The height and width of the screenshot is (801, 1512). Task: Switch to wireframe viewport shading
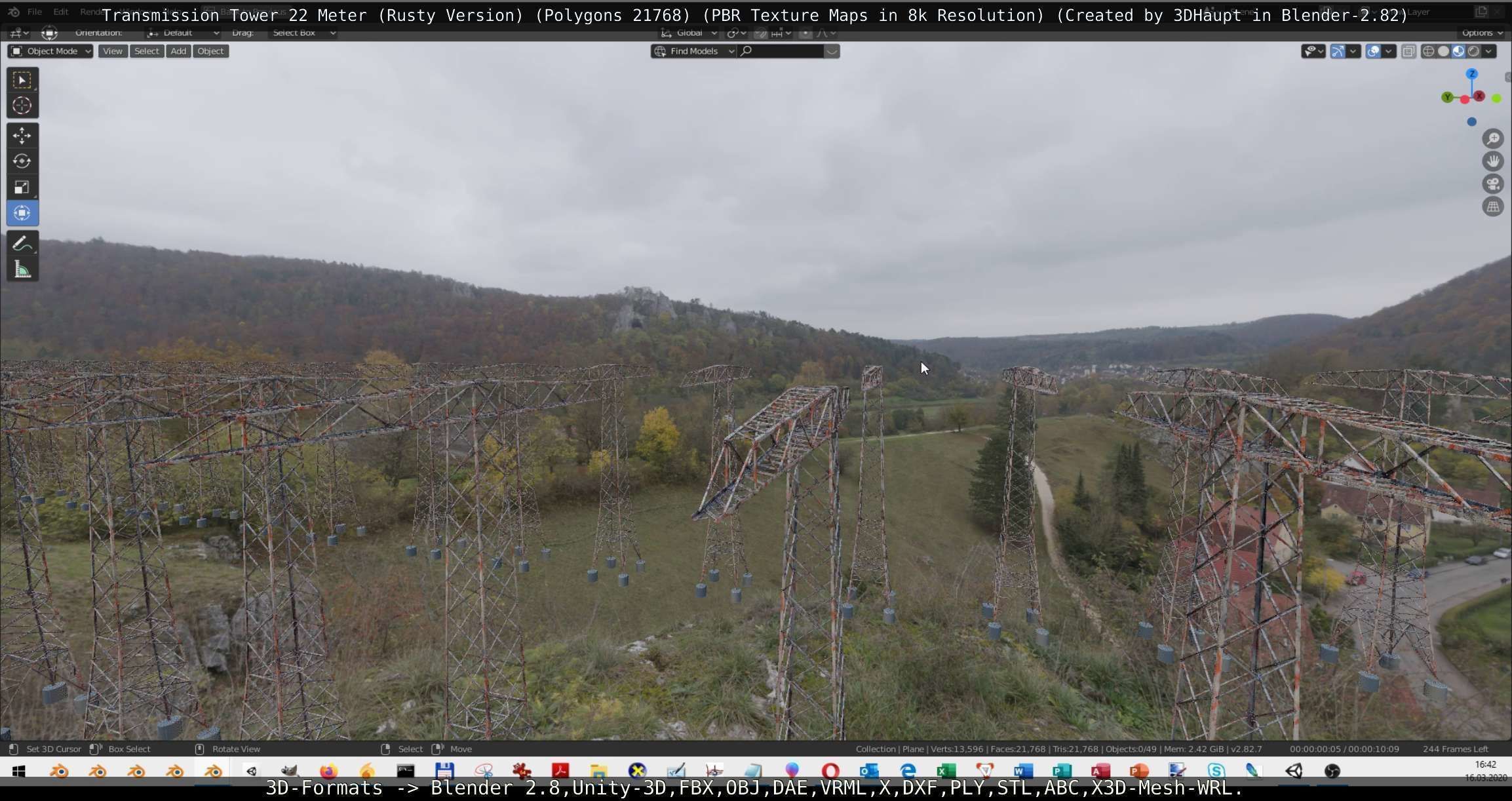pos(1428,51)
